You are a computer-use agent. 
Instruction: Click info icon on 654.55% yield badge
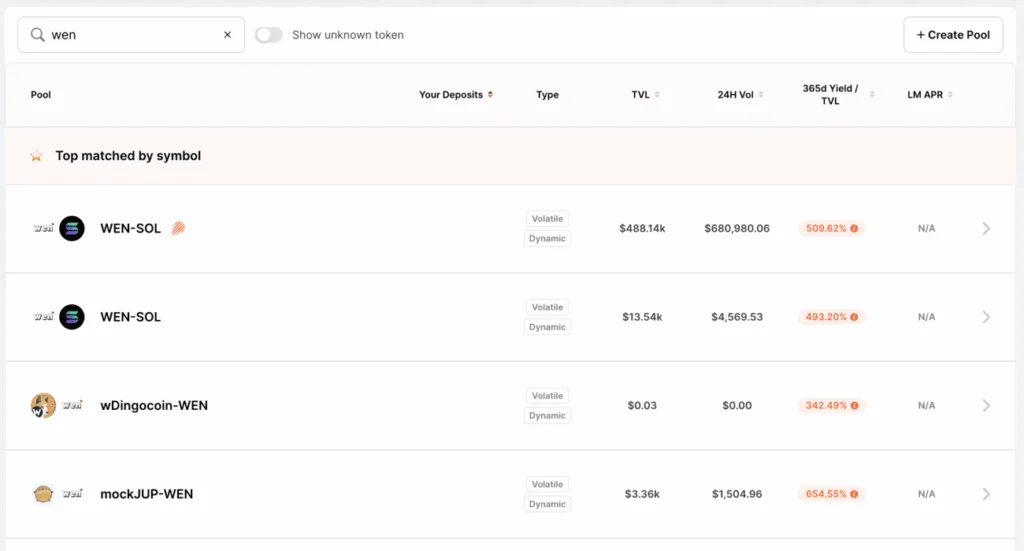pyautogui.click(x=855, y=494)
